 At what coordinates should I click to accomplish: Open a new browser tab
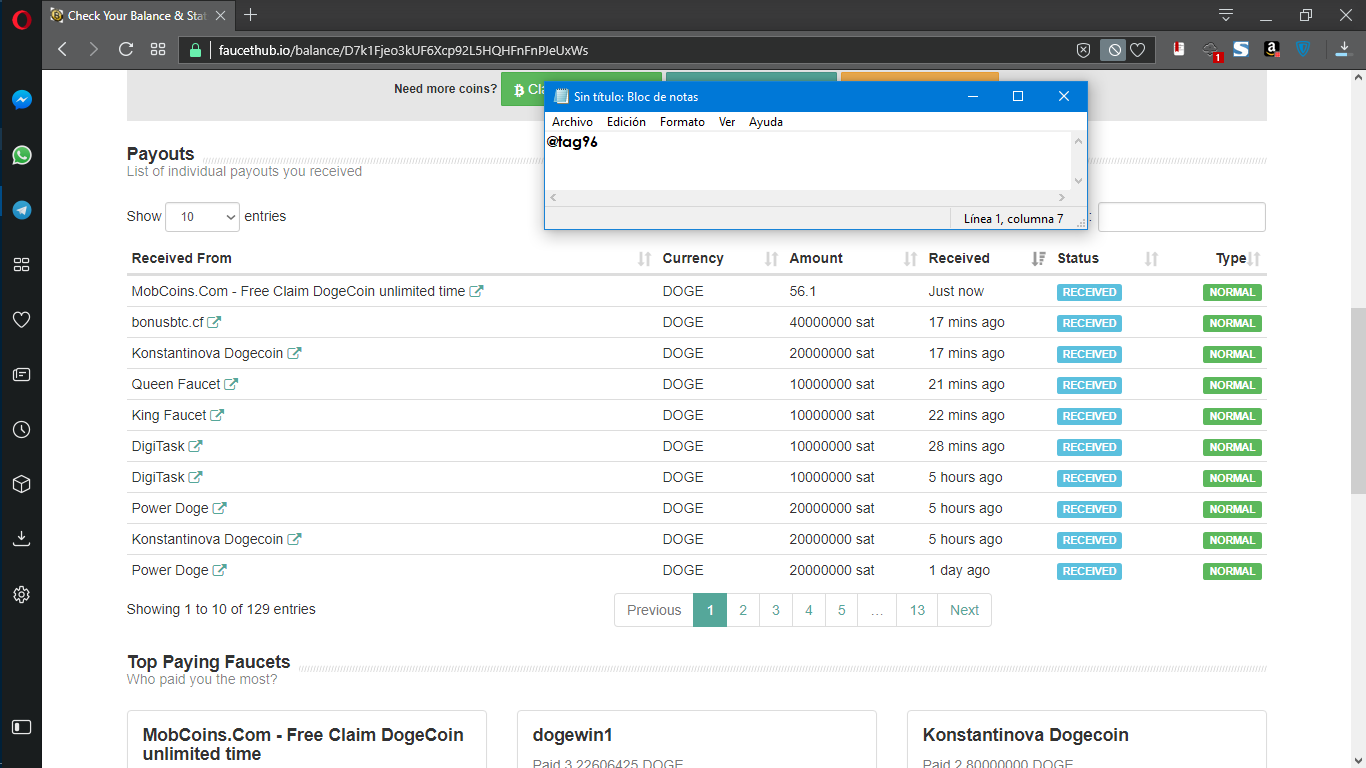(251, 15)
